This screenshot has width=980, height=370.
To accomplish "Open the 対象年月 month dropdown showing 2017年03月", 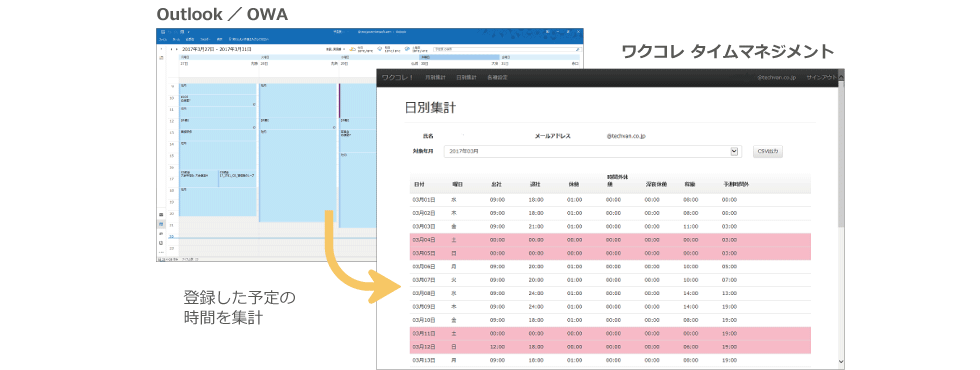I will click(592, 151).
